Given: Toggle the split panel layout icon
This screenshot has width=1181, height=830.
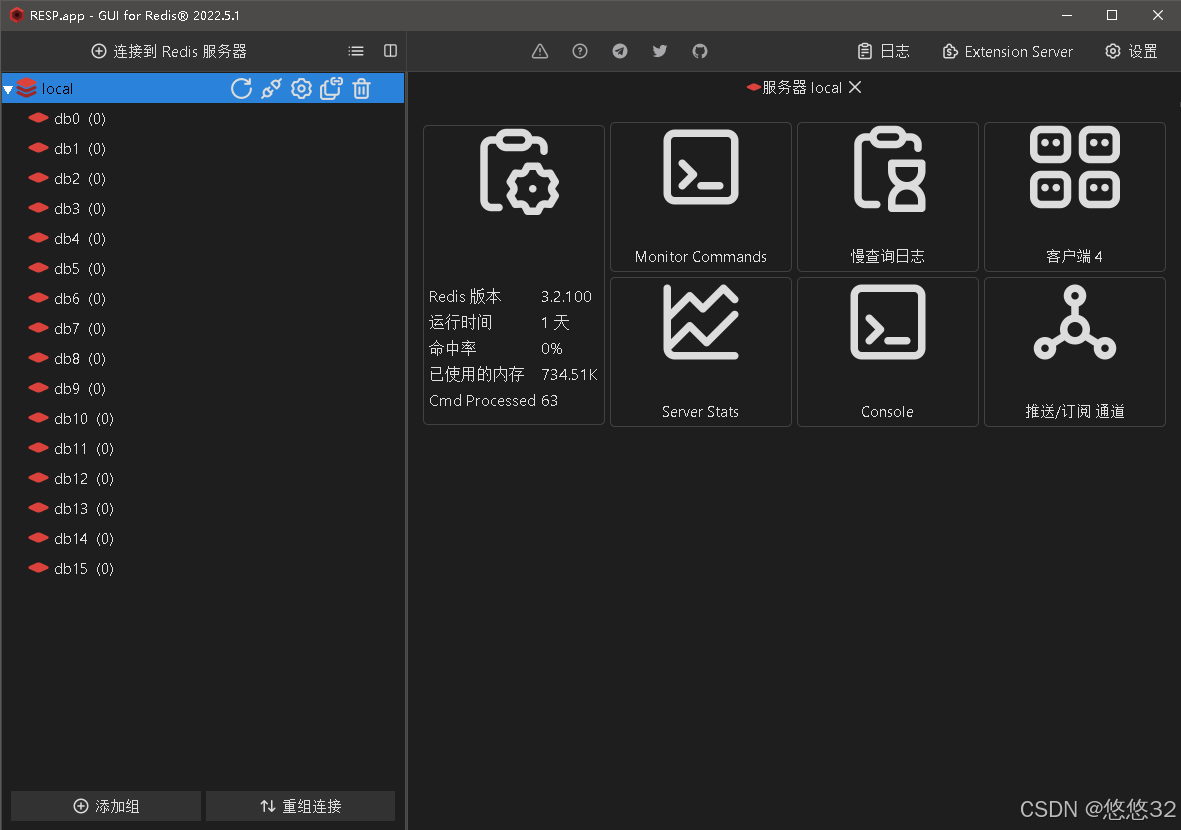Looking at the screenshot, I should (389, 51).
